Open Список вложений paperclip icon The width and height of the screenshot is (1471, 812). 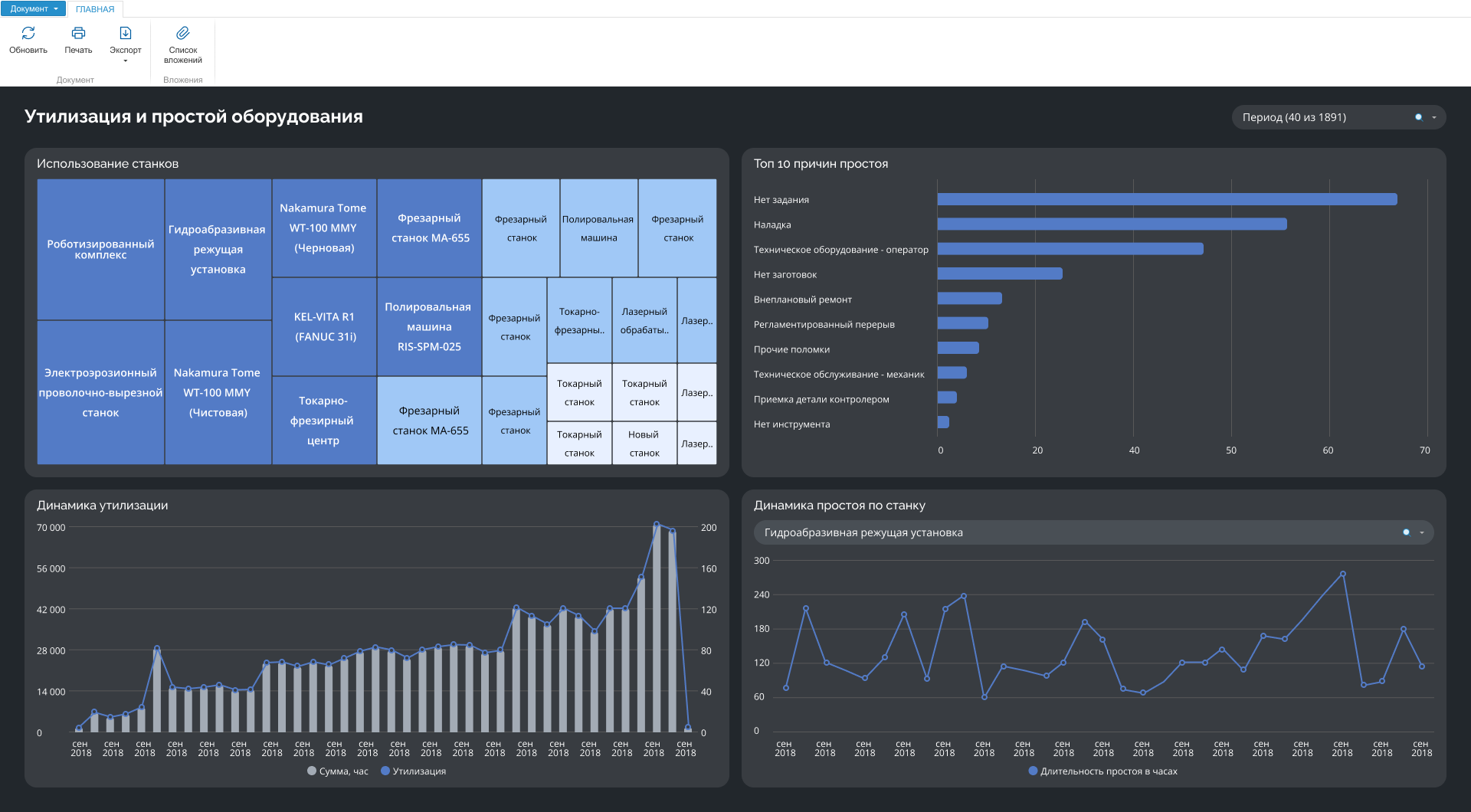point(183,33)
